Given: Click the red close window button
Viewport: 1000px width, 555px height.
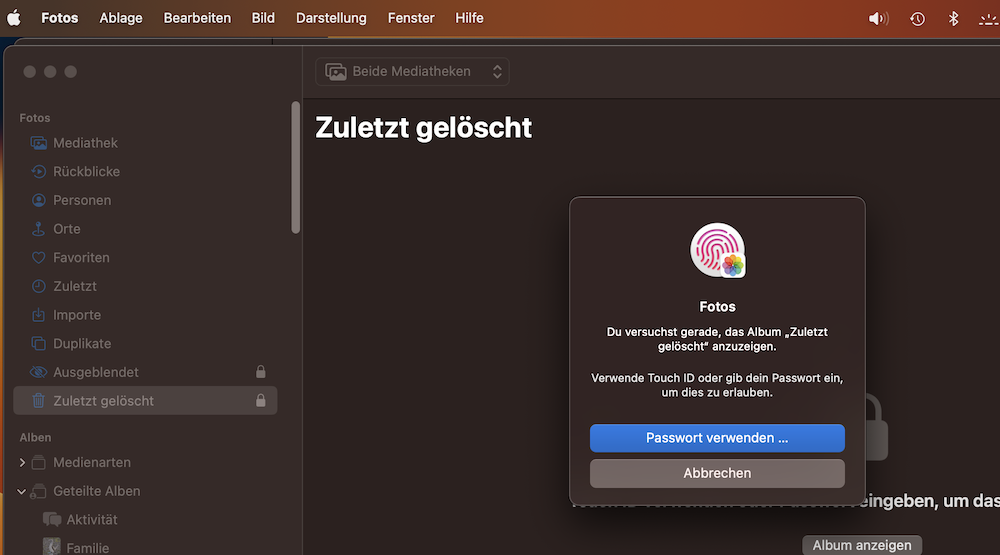Looking at the screenshot, I should [29, 71].
